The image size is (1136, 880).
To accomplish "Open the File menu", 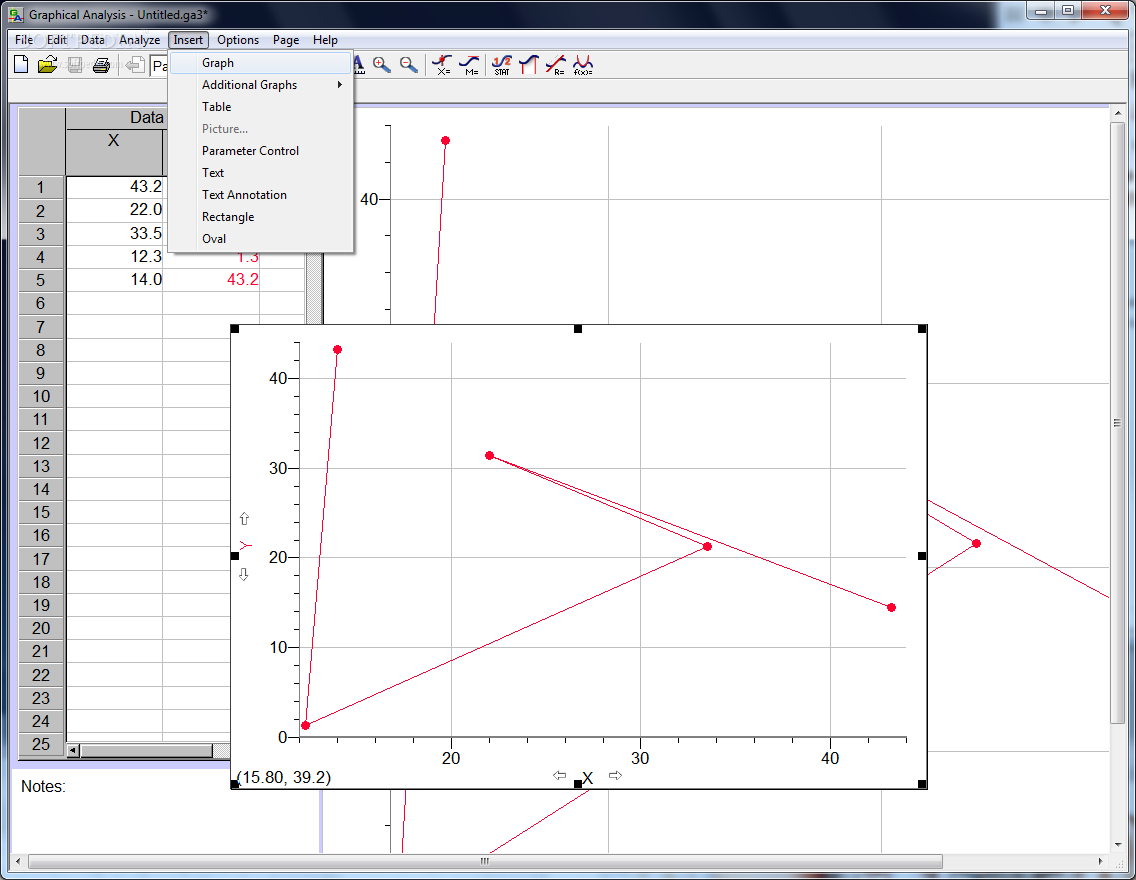I will pos(24,40).
